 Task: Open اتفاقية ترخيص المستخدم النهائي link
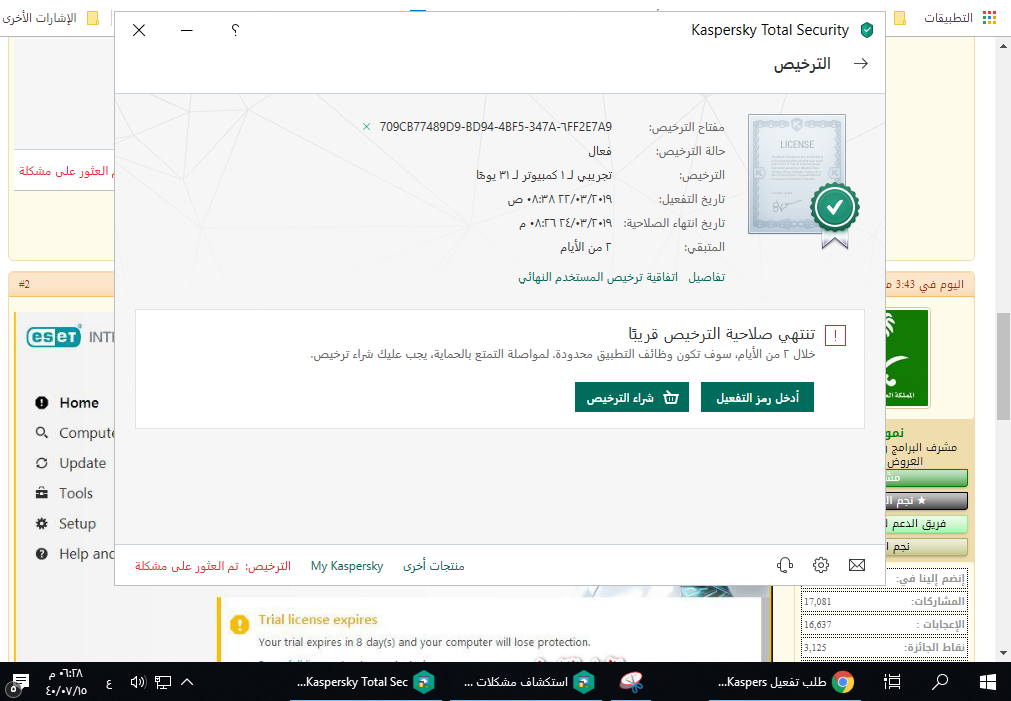(x=598, y=277)
